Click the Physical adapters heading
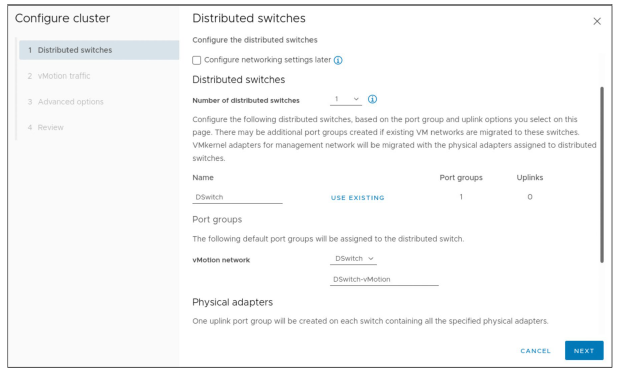The height and width of the screenshot is (372, 618). coord(233,302)
